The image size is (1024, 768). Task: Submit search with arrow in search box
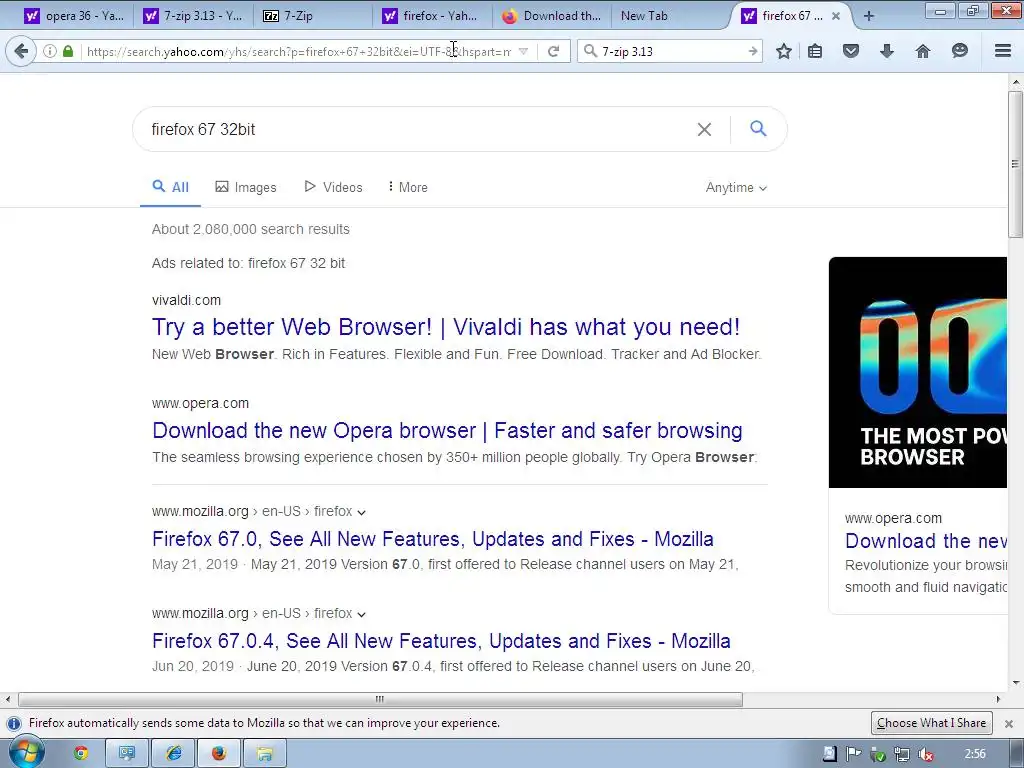click(753, 51)
